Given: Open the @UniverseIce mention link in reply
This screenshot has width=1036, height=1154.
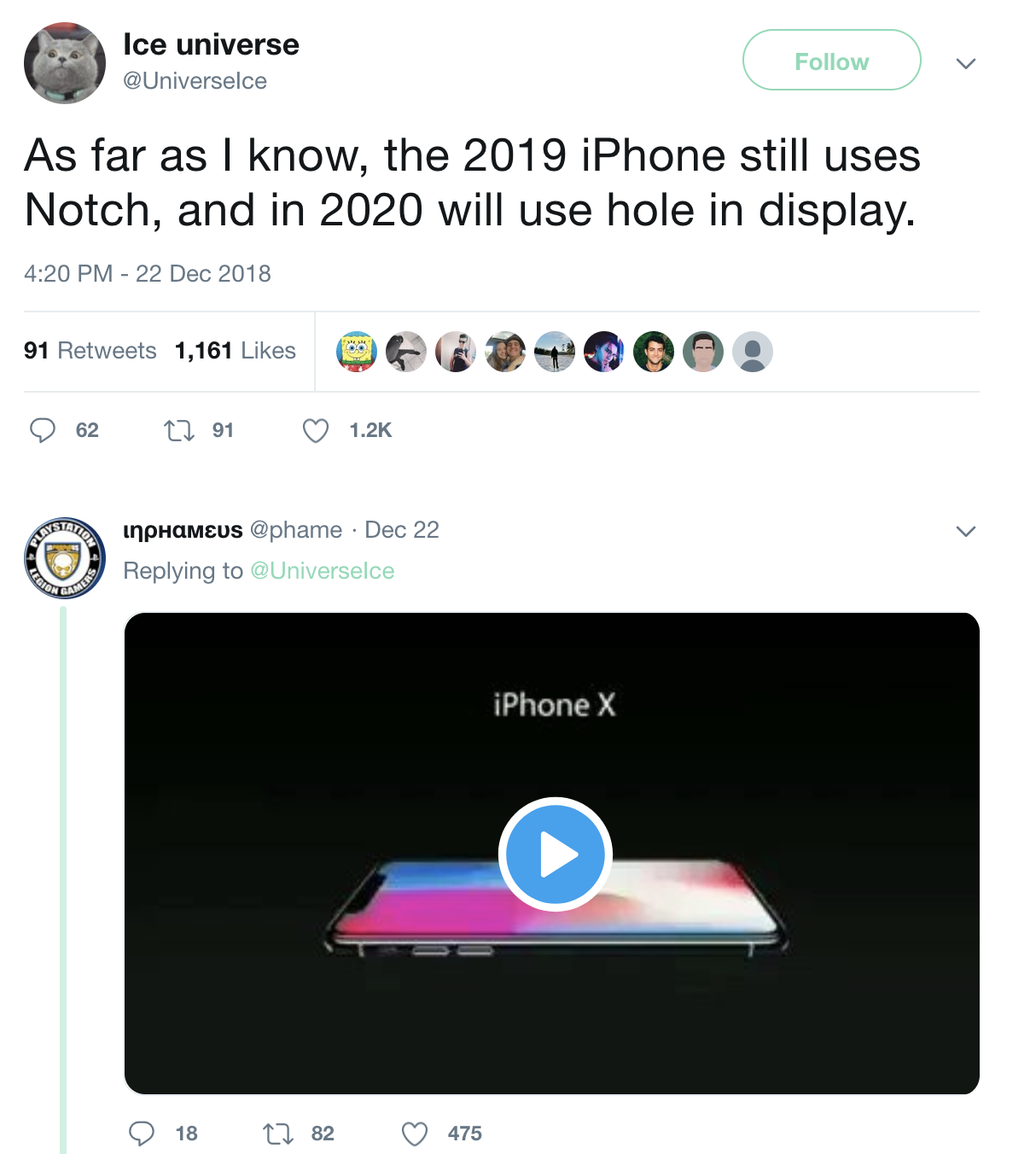Looking at the screenshot, I should tap(322, 571).
